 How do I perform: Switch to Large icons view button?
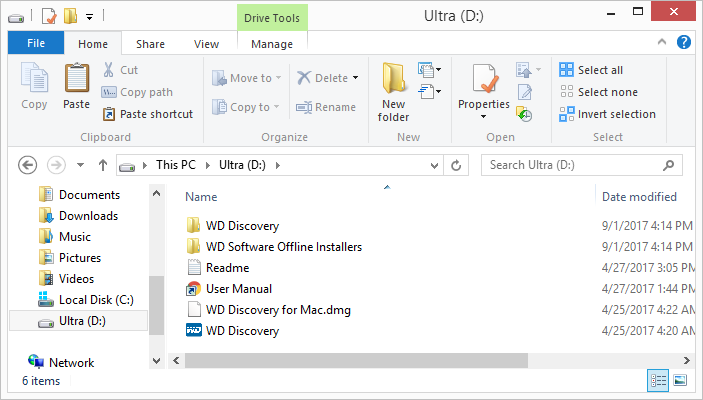(680, 381)
